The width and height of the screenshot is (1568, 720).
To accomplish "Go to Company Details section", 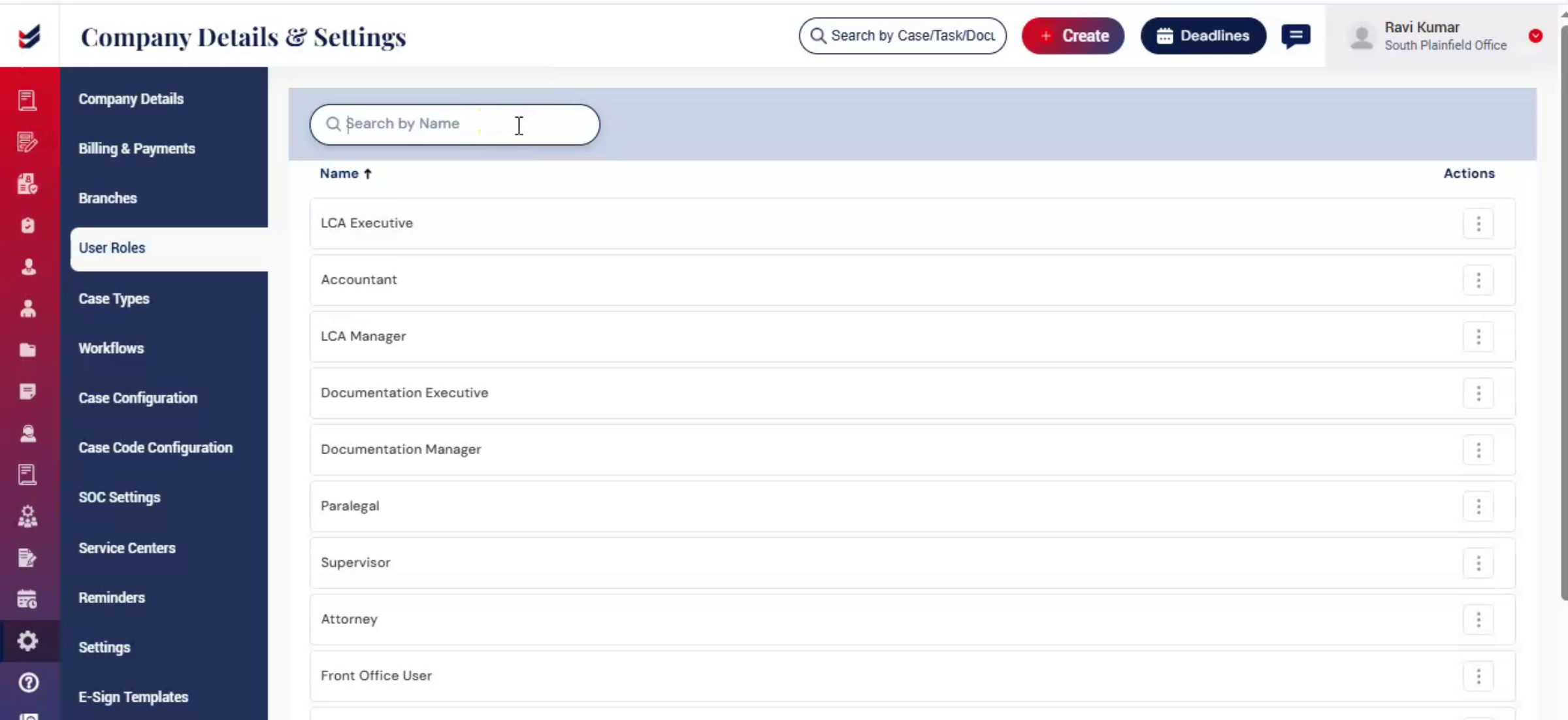I will 131,99.
